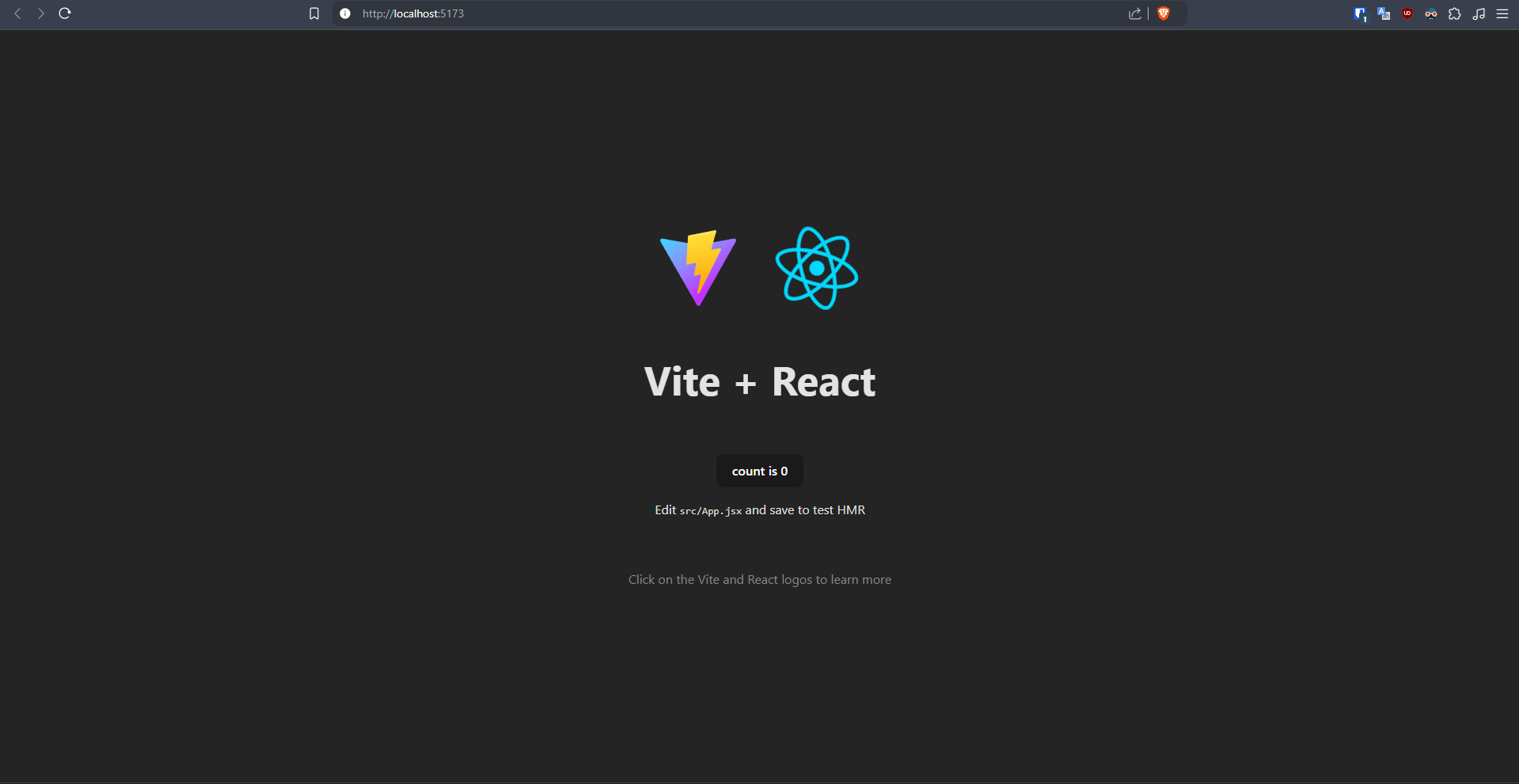Open the translate extension icon
1519x784 pixels.
[1384, 13]
